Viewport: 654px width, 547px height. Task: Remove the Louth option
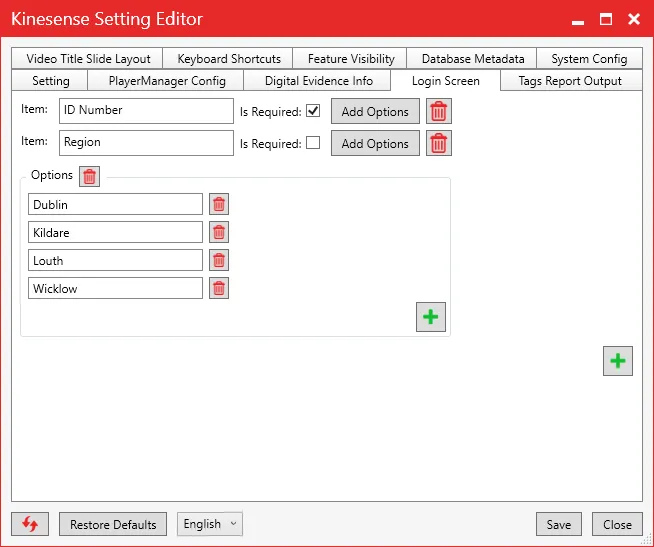[x=219, y=260]
